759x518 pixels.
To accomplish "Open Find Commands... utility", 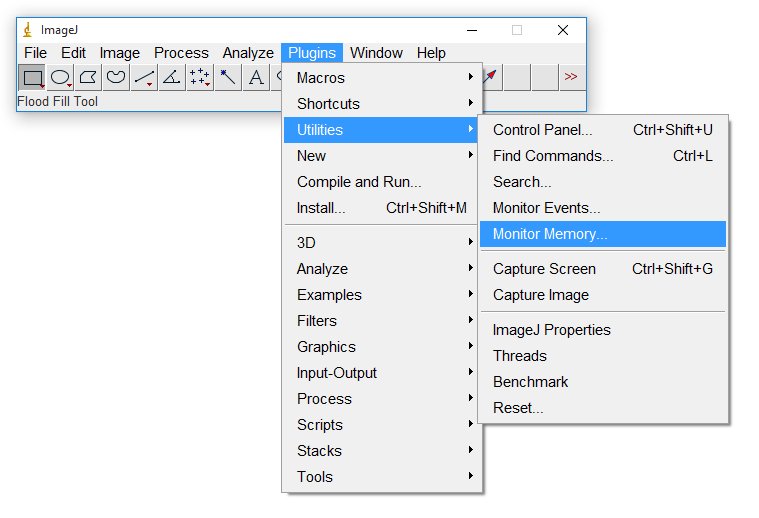I will (x=603, y=156).
